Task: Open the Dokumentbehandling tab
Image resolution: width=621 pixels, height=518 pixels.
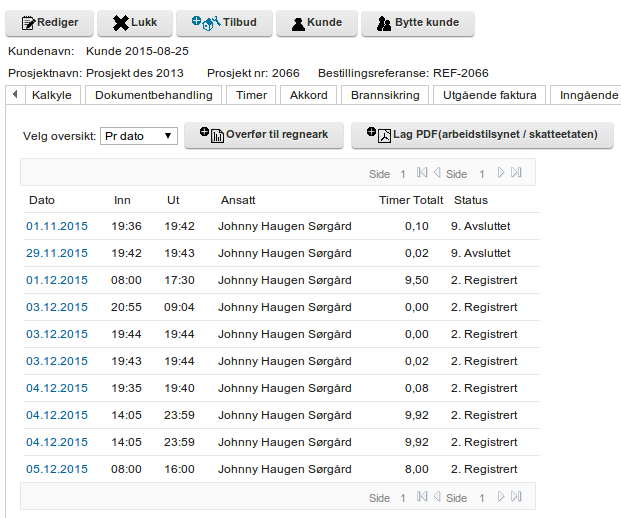Action: point(153,95)
